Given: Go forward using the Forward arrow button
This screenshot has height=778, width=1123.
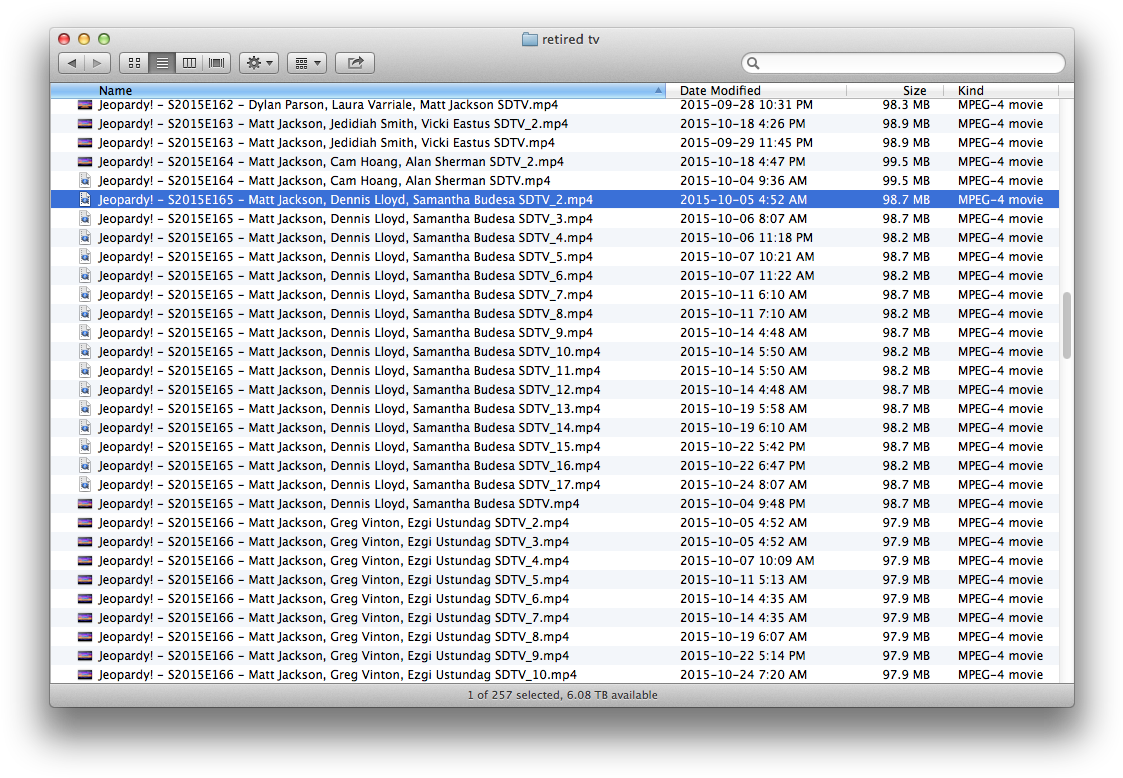Looking at the screenshot, I should [97, 63].
